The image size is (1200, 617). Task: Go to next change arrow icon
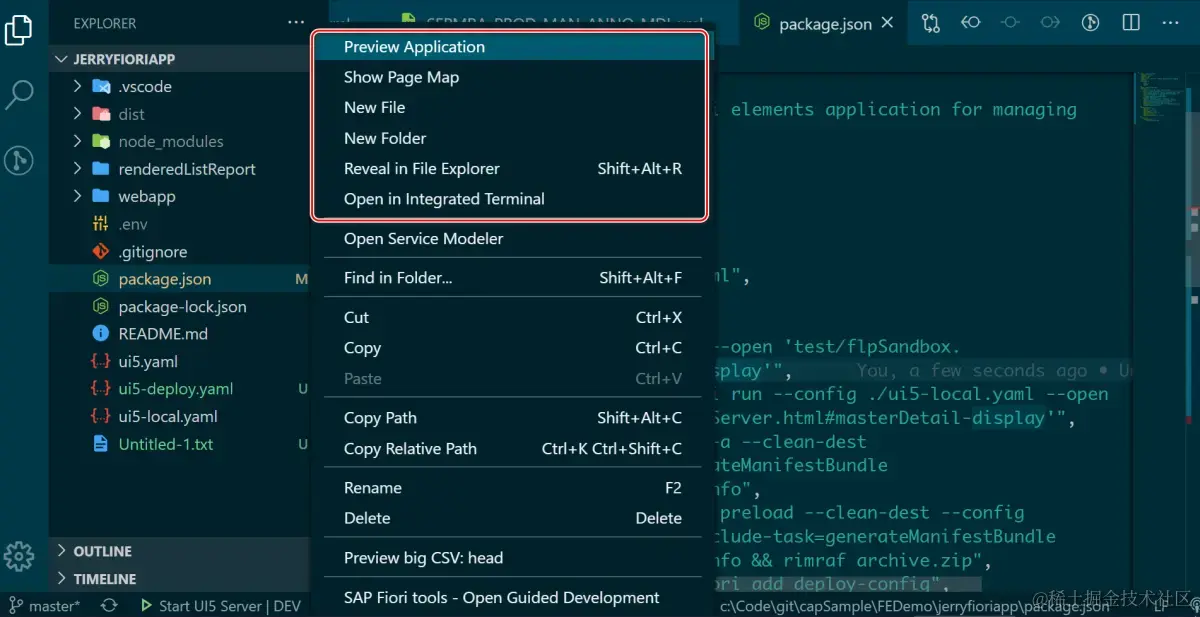pos(1050,22)
